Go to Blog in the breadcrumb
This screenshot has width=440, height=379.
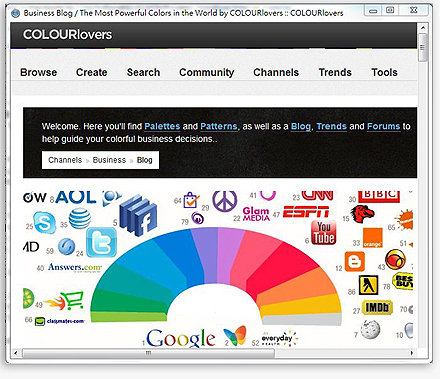tap(145, 160)
